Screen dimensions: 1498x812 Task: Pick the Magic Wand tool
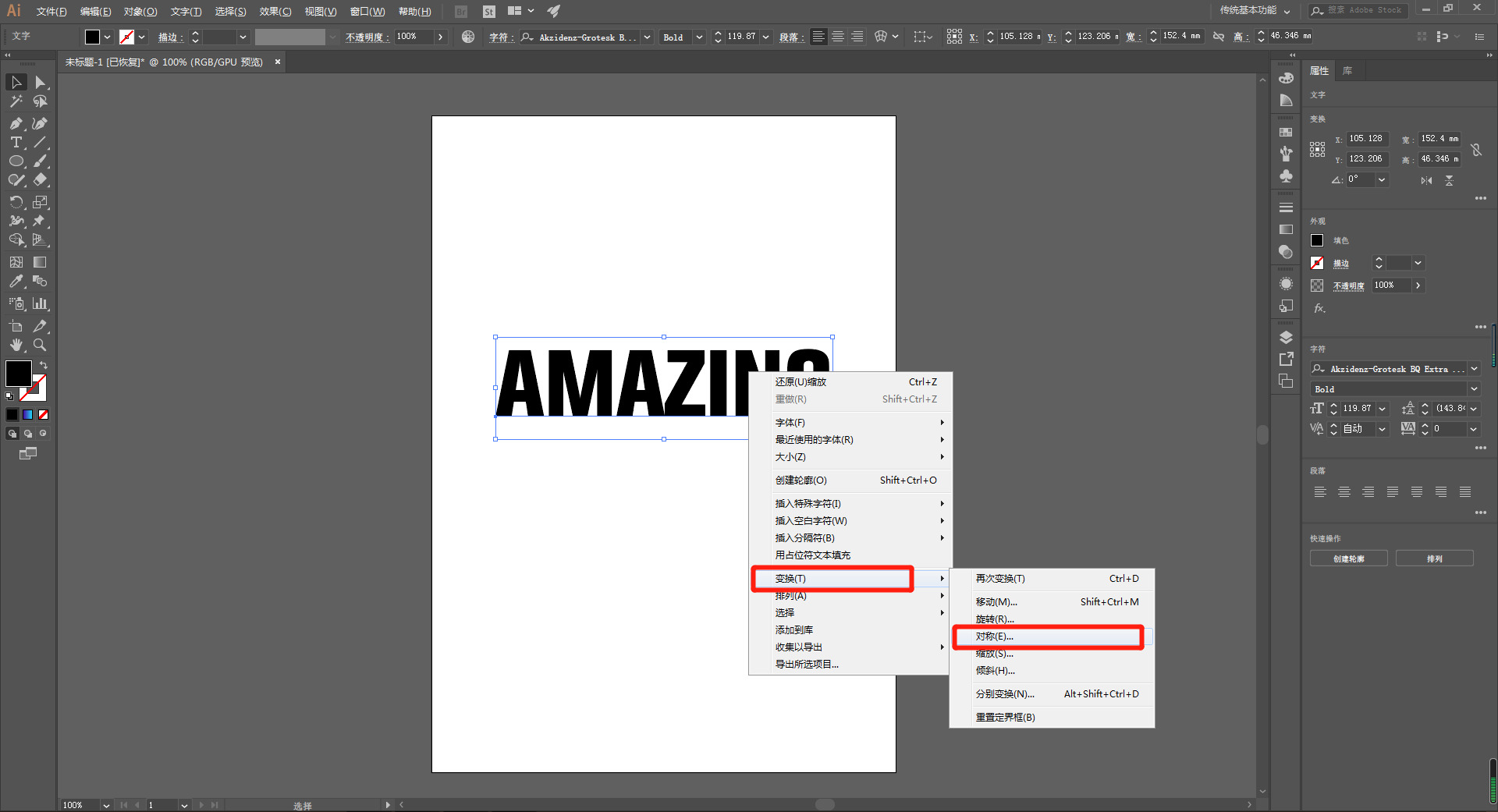click(x=16, y=101)
